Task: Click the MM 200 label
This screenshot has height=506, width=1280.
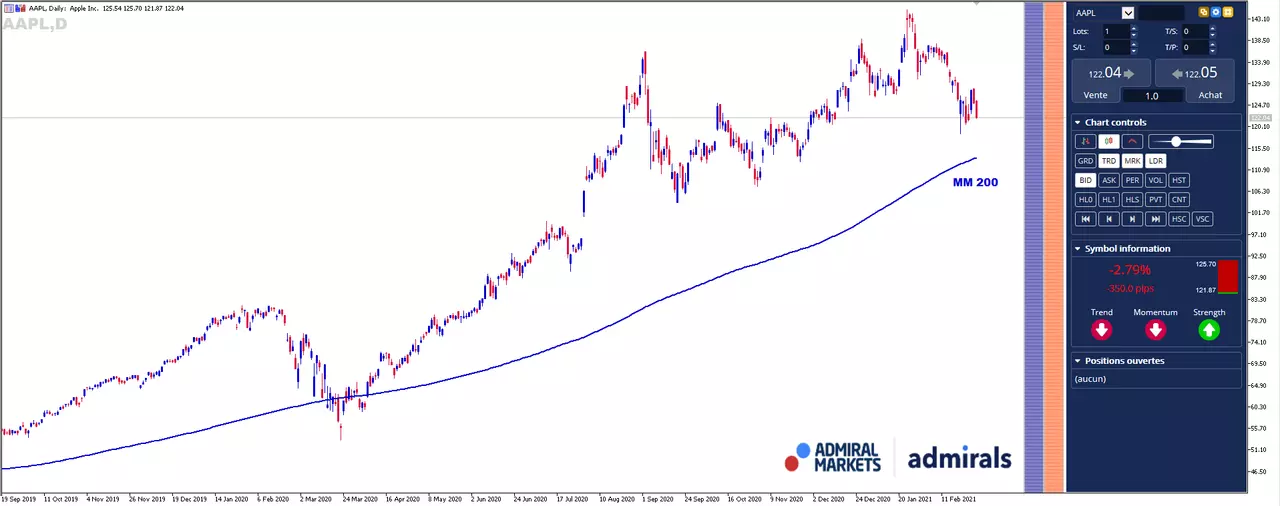Action: point(974,182)
